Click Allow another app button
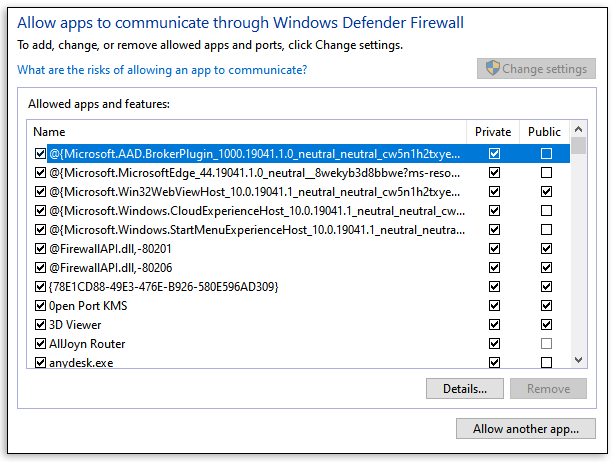Viewport: 616px width, 462px height. point(526,429)
